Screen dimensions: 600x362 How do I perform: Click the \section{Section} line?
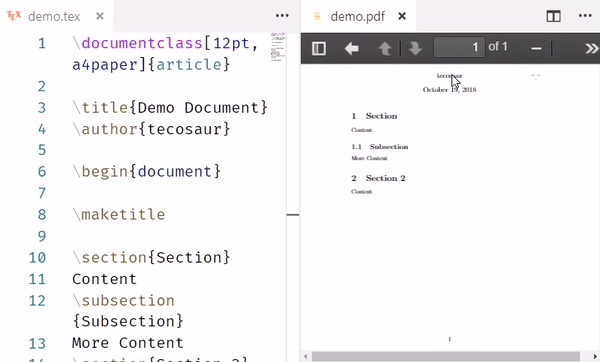pyautogui.click(x=151, y=257)
